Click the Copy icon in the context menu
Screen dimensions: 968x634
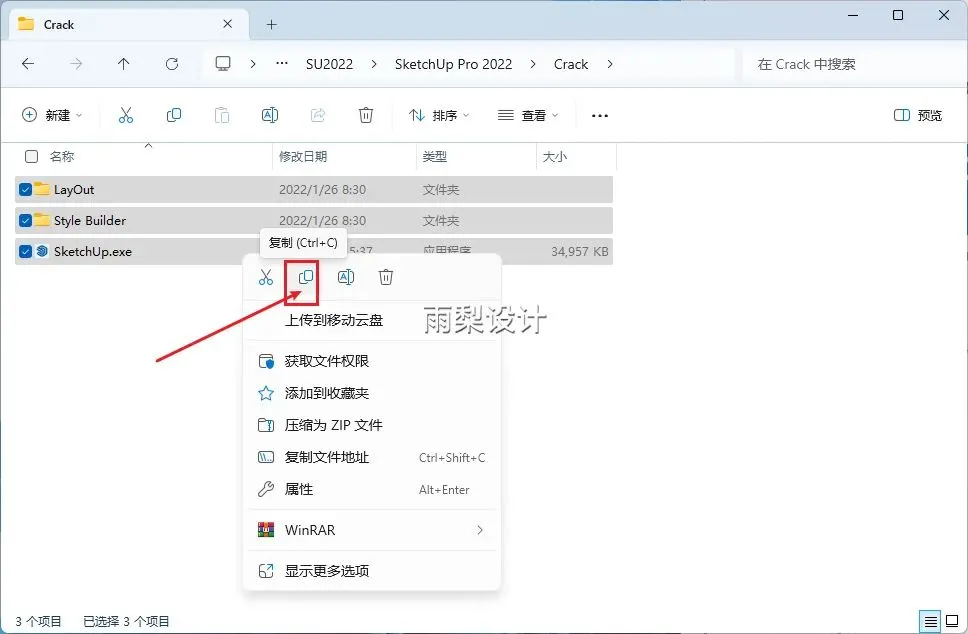click(306, 278)
